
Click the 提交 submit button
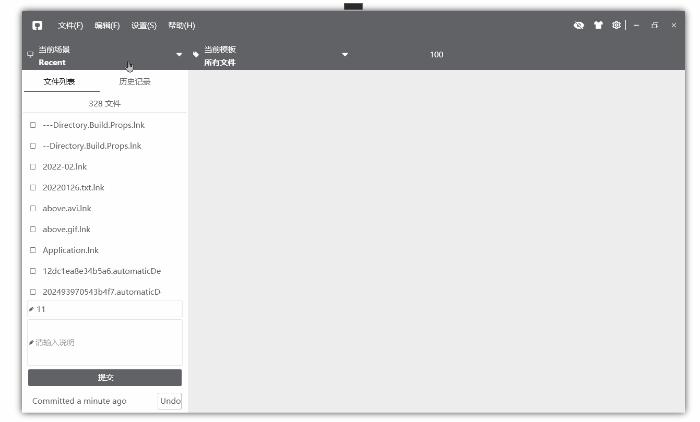click(x=105, y=377)
